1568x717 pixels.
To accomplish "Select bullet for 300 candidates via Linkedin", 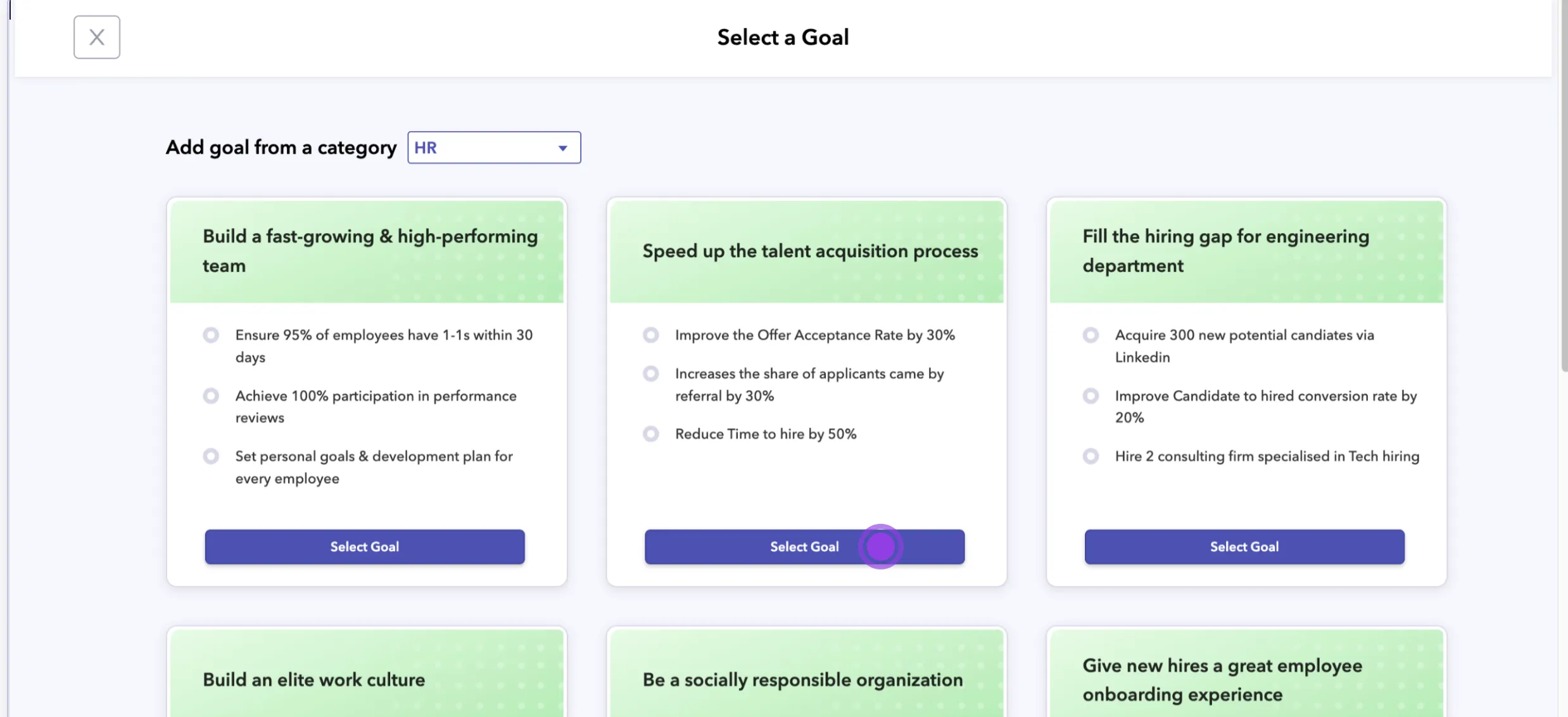I will 1090,335.
